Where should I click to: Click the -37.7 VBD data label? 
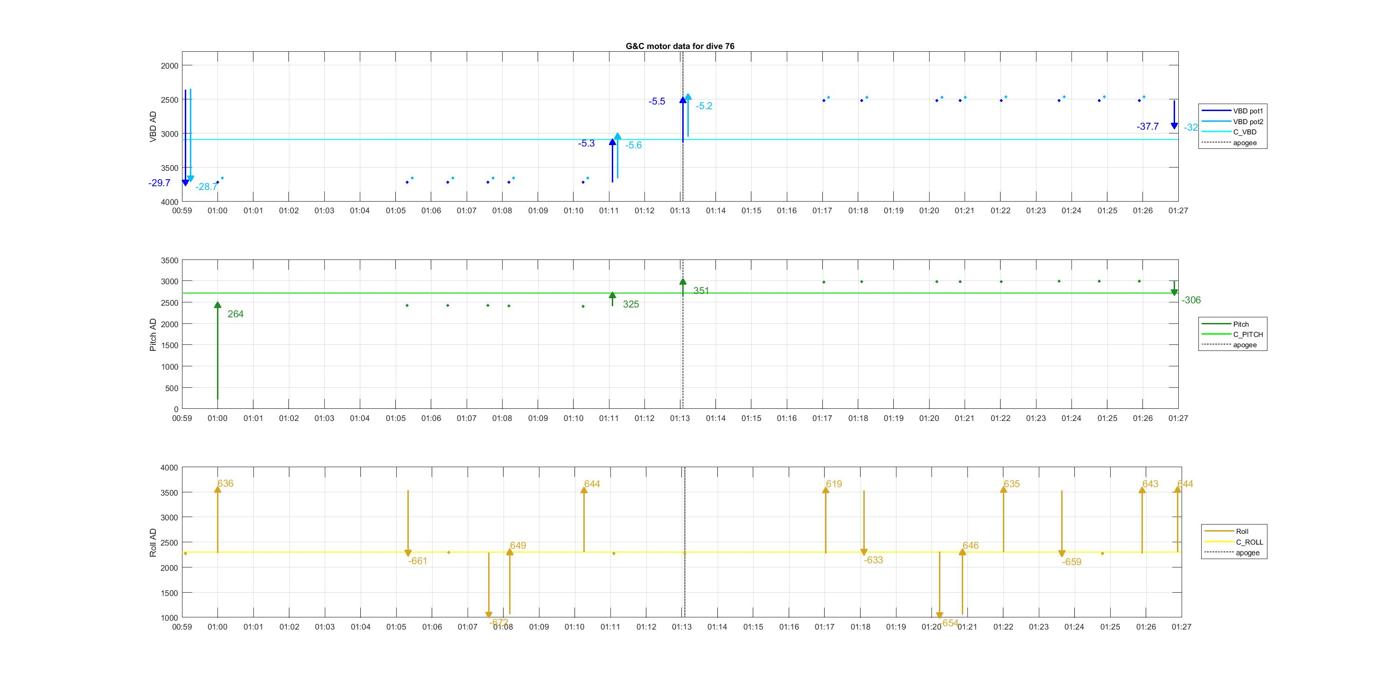coord(1148,127)
